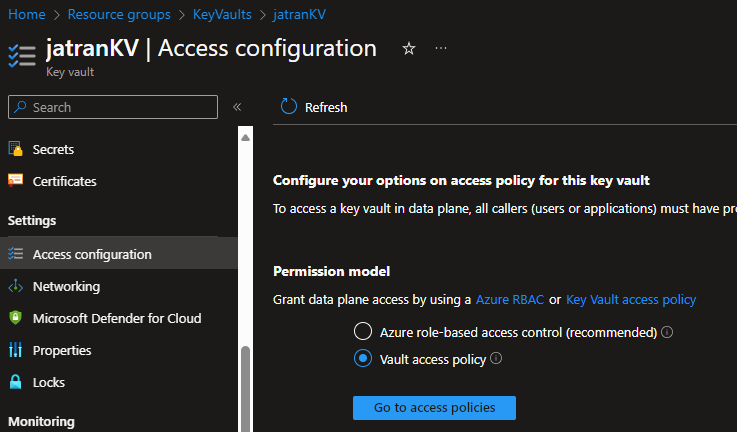Viewport: 737px width, 432px height.
Task: Click the Monitoring section heading
Action: (x=41, y=421)
